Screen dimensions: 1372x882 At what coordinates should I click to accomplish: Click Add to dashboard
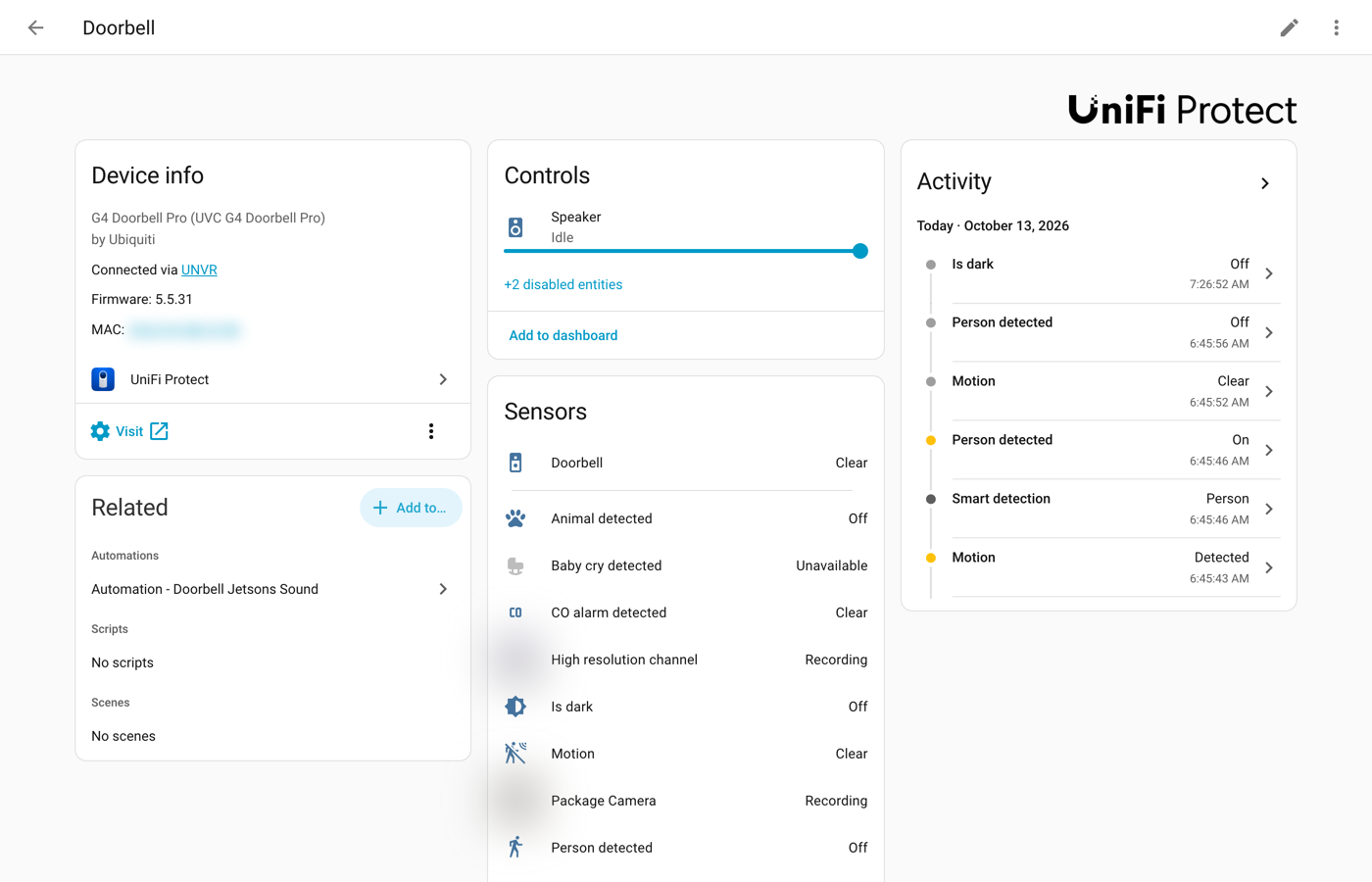coord(563,335)
